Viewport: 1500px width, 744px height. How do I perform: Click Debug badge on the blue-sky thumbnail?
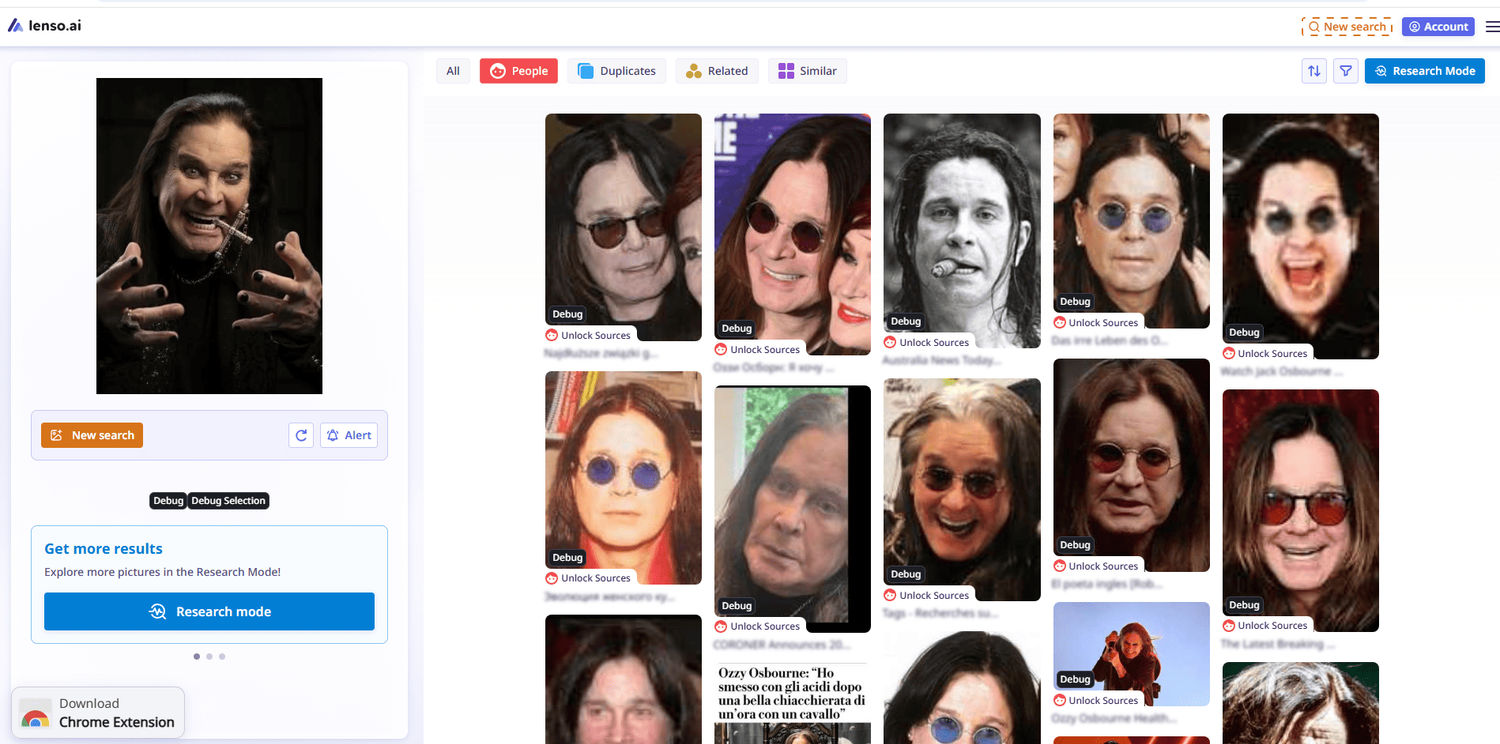point(1075,680)
